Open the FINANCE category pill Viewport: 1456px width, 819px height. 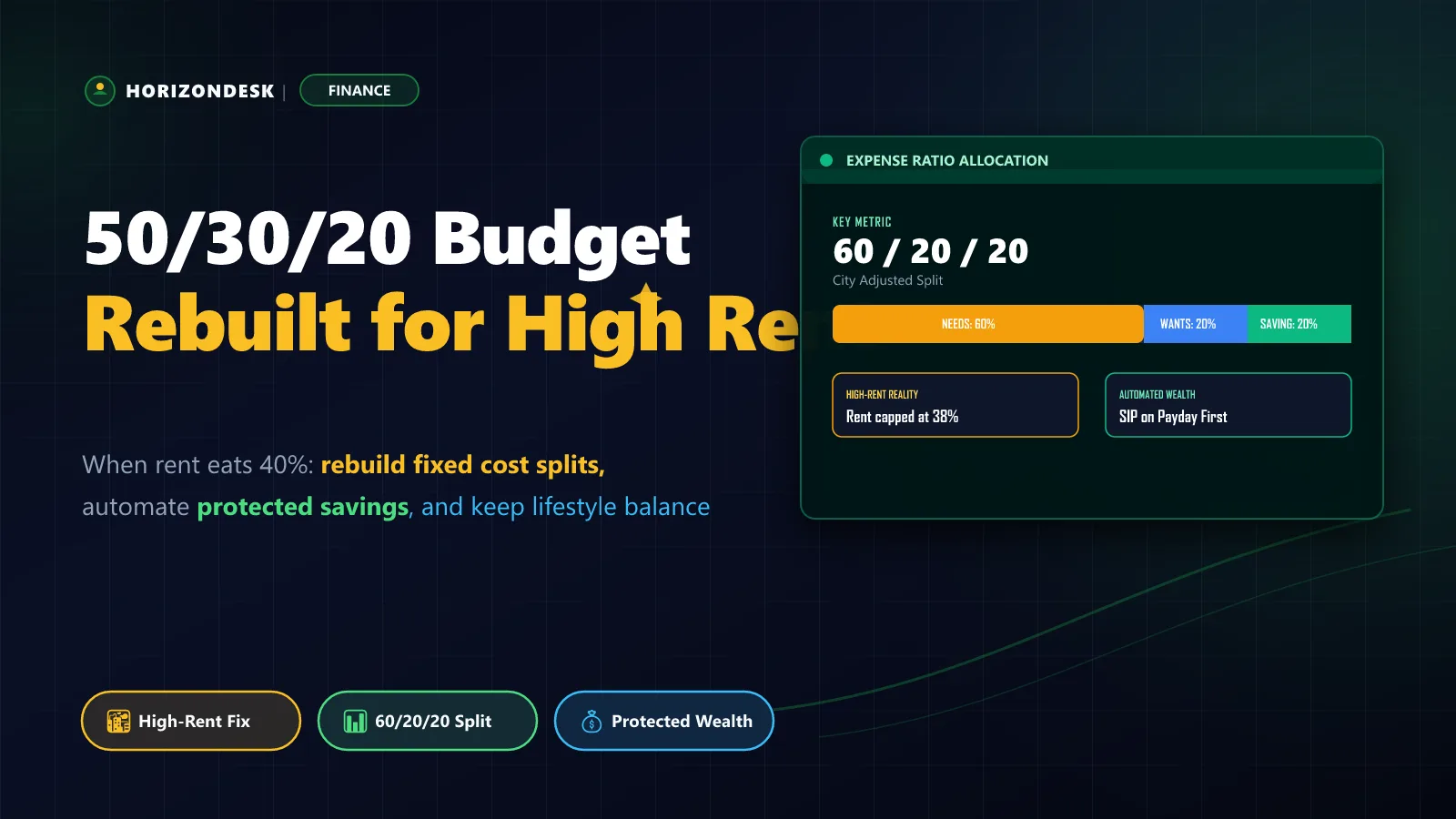tap(359, 90)
